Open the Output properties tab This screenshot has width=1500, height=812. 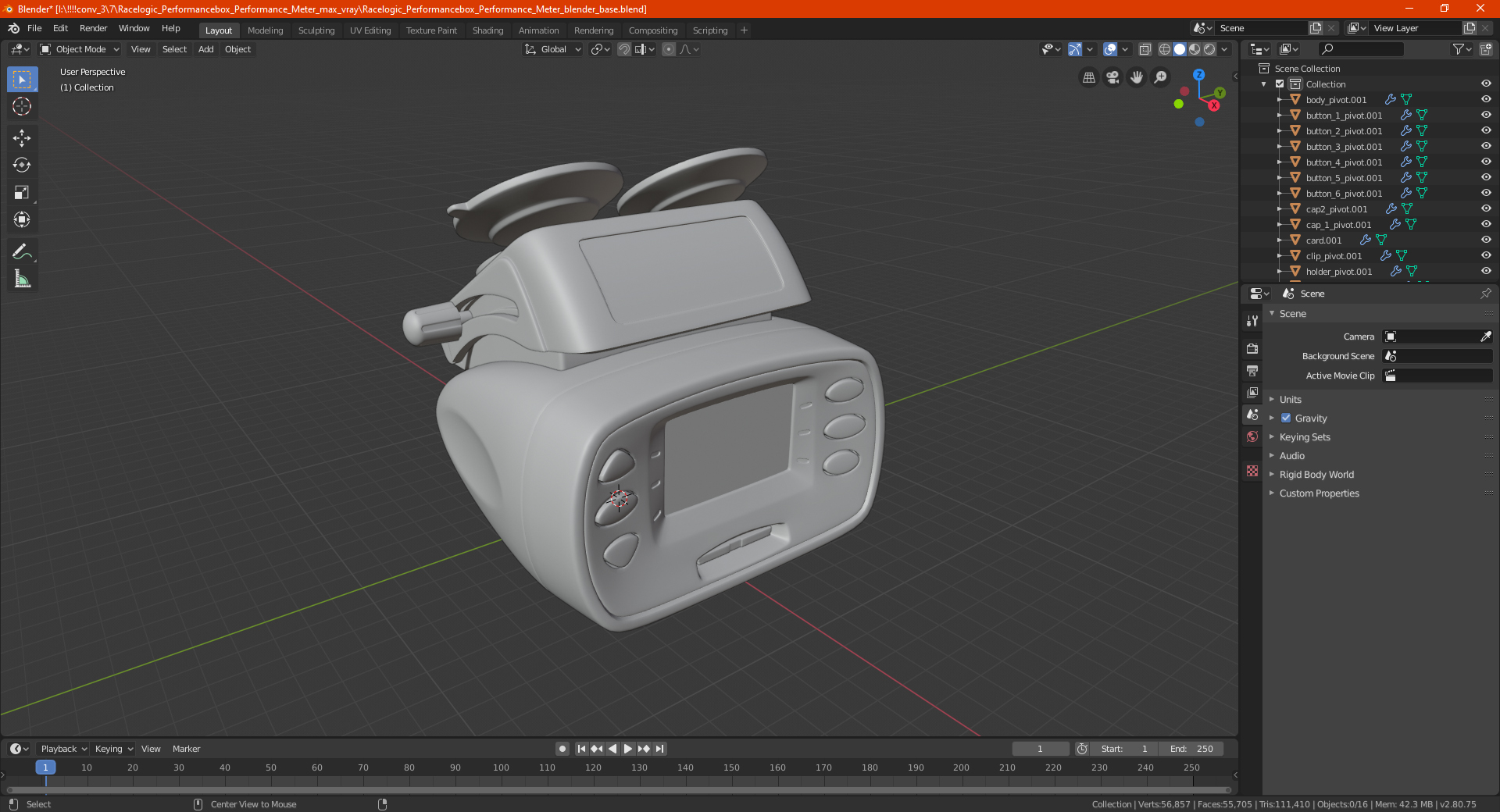[1252, 370]
